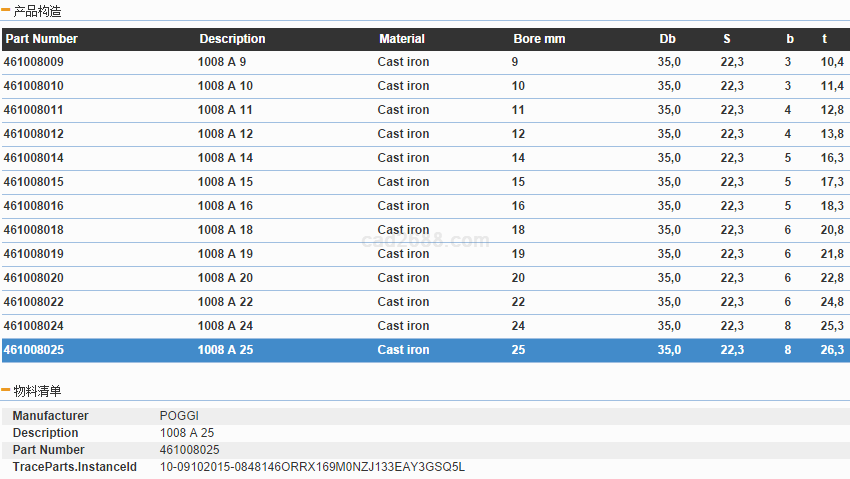
Task: Sort by Part Number column header
Action: (41, 39)
